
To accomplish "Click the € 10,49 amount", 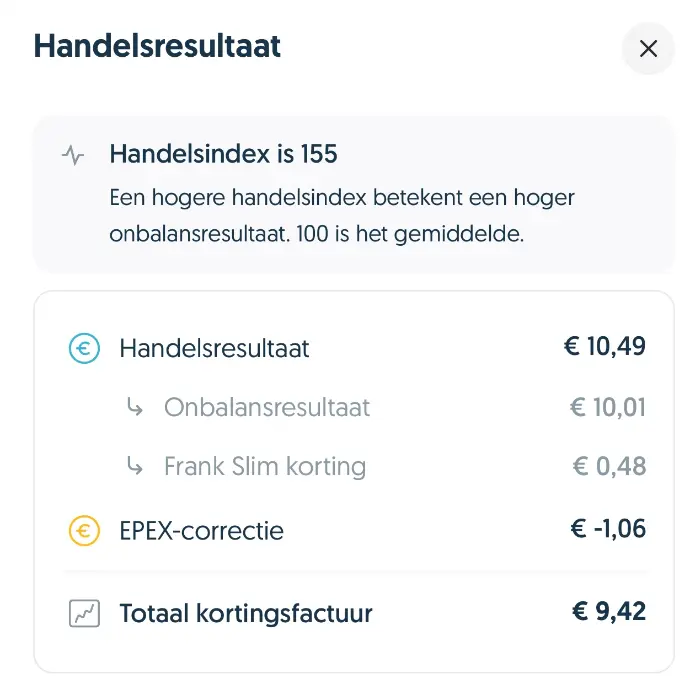I will [605, 346].
